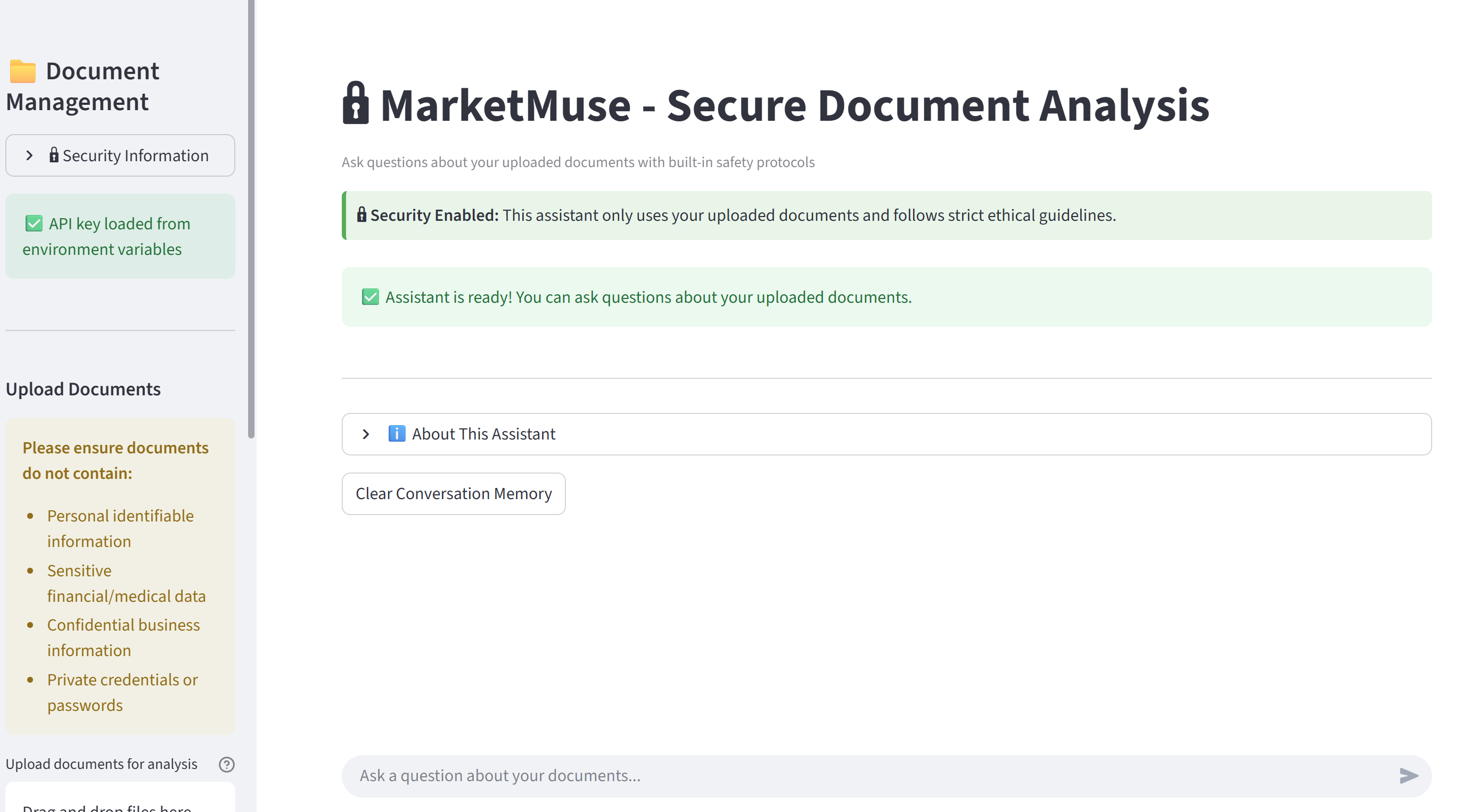Click the green checkmark beside Assistant is ready
The image size is (1463, 812).
(x=371, y=297)
